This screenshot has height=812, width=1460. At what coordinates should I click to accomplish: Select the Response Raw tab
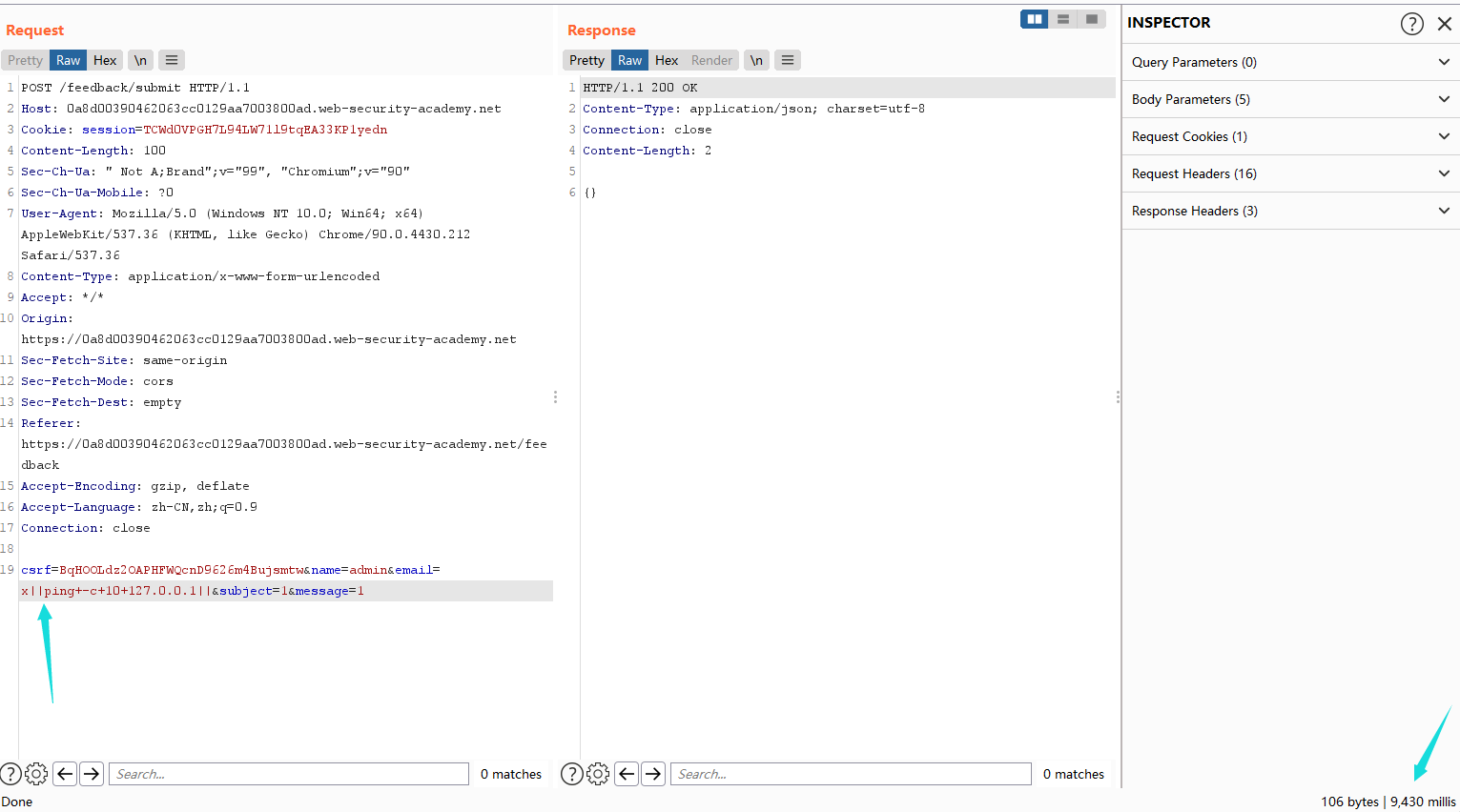tap(629, 60)
